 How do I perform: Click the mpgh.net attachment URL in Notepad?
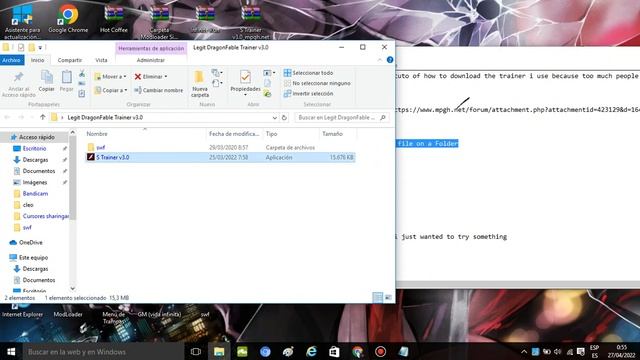pyautogui.click(x=518, y=110)
